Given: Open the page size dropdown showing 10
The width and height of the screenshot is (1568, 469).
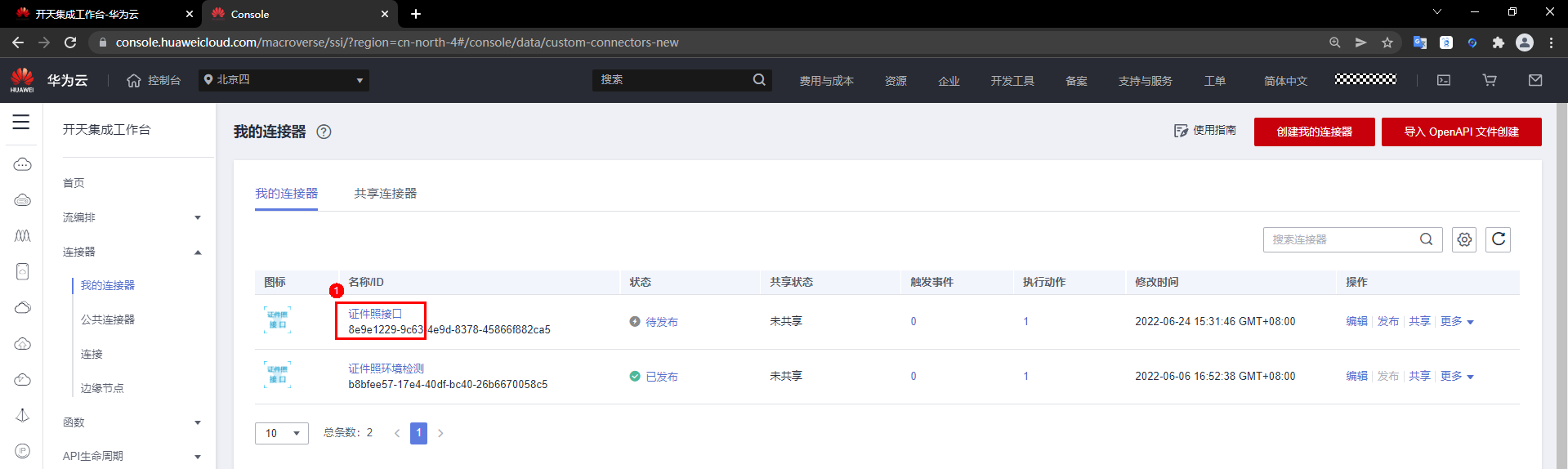Looking at the screenshot, I should (282, 433).
